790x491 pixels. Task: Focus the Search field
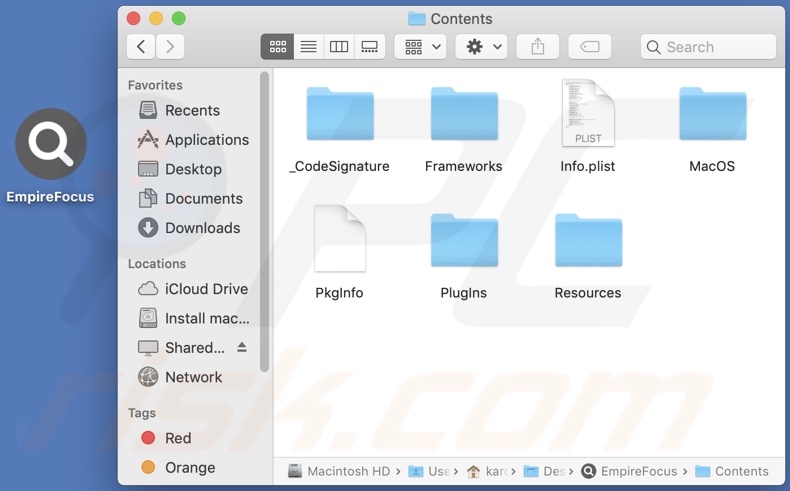708,47
